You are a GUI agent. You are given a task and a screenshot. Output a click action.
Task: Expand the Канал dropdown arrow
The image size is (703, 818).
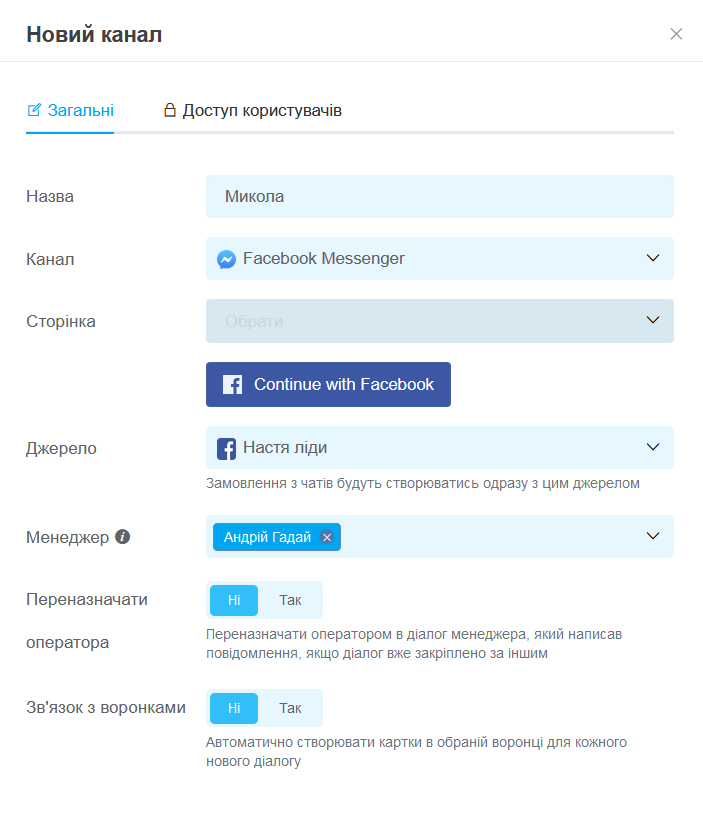(653, 258)
